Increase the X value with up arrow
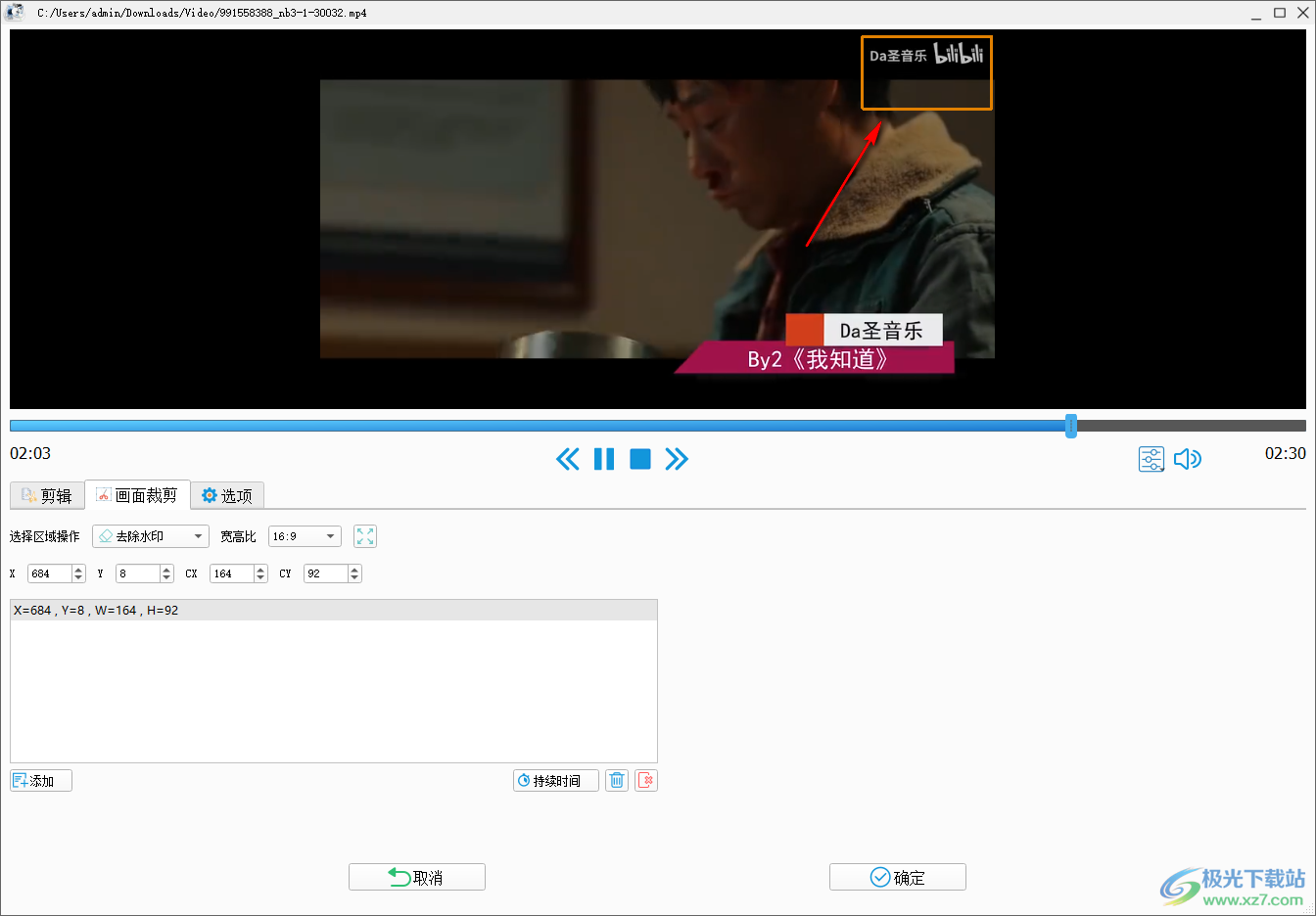This screenshot has width=1316, height=916. pyautogui.click(x=78, y=570)
